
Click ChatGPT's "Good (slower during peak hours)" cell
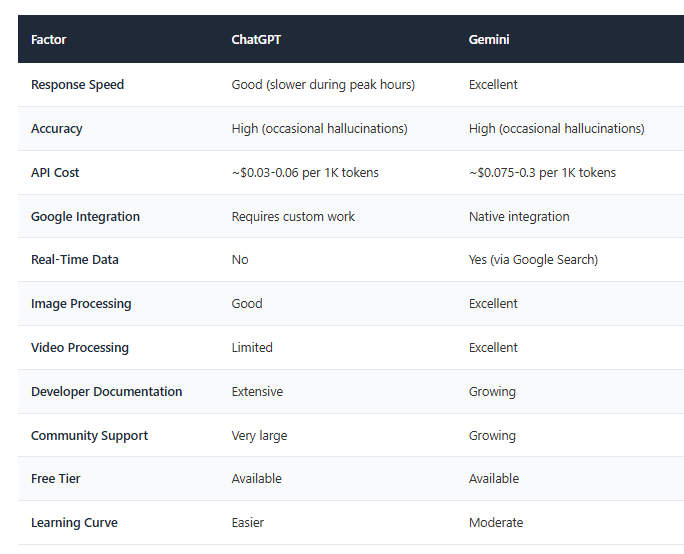[x=323, y=85]
